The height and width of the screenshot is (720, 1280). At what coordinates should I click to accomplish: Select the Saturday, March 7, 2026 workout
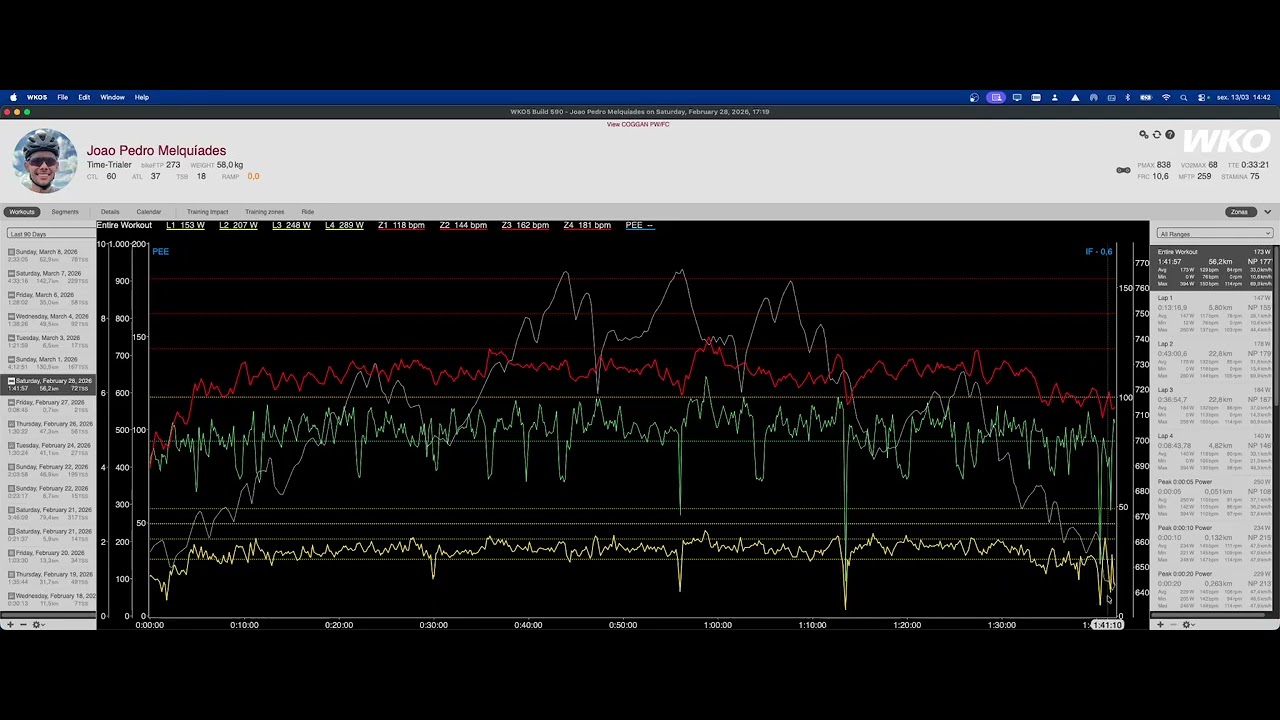click(50, 277)
